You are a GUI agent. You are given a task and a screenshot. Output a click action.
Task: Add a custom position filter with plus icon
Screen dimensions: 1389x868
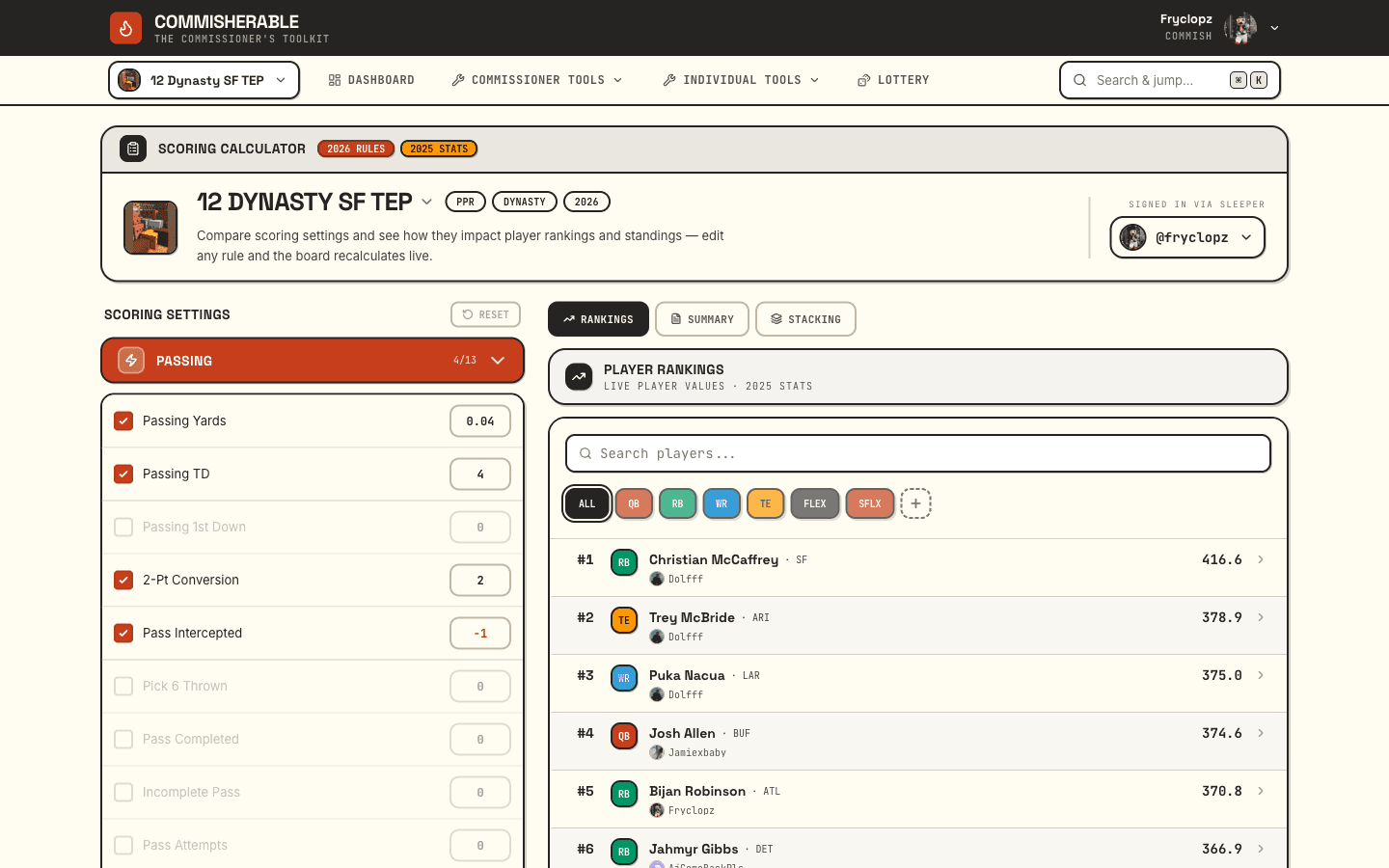point(915,503)
